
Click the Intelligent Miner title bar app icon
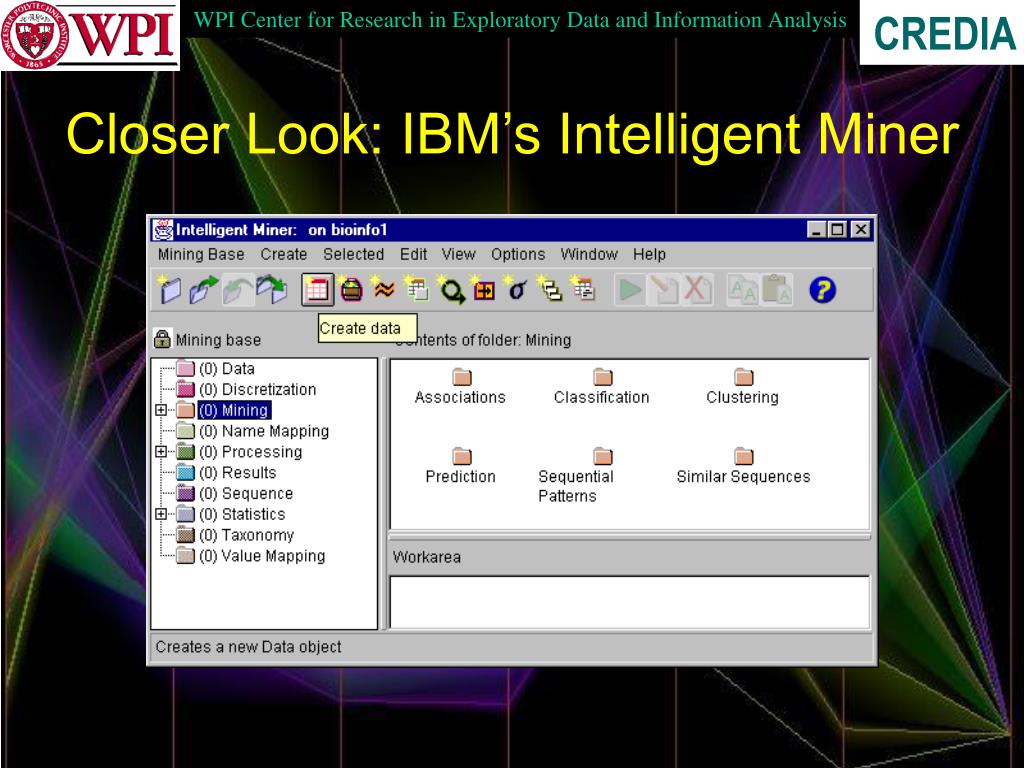tap(163, 230)
